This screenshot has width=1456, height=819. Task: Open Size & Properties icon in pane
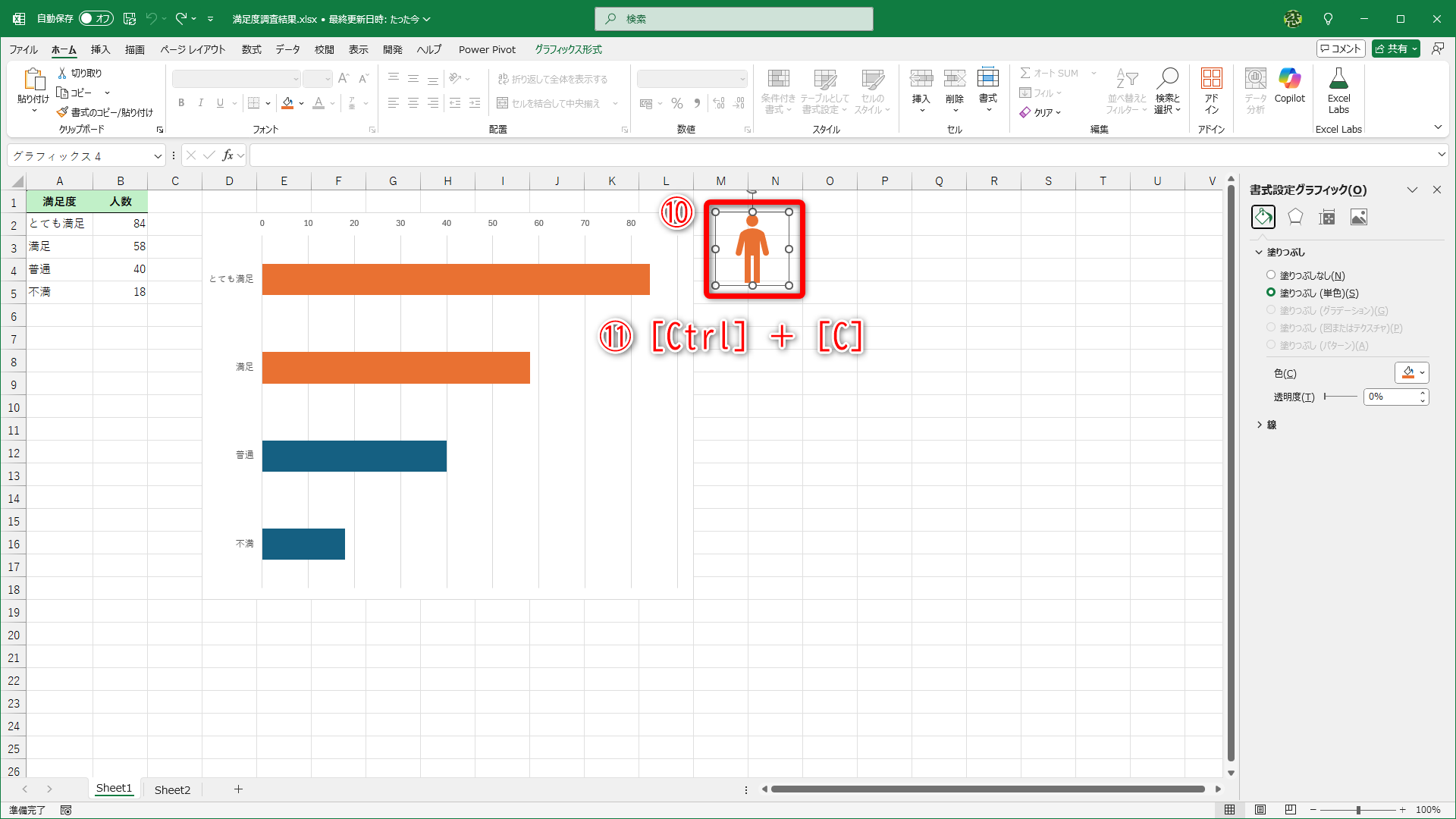click(x=1327, y=218)
